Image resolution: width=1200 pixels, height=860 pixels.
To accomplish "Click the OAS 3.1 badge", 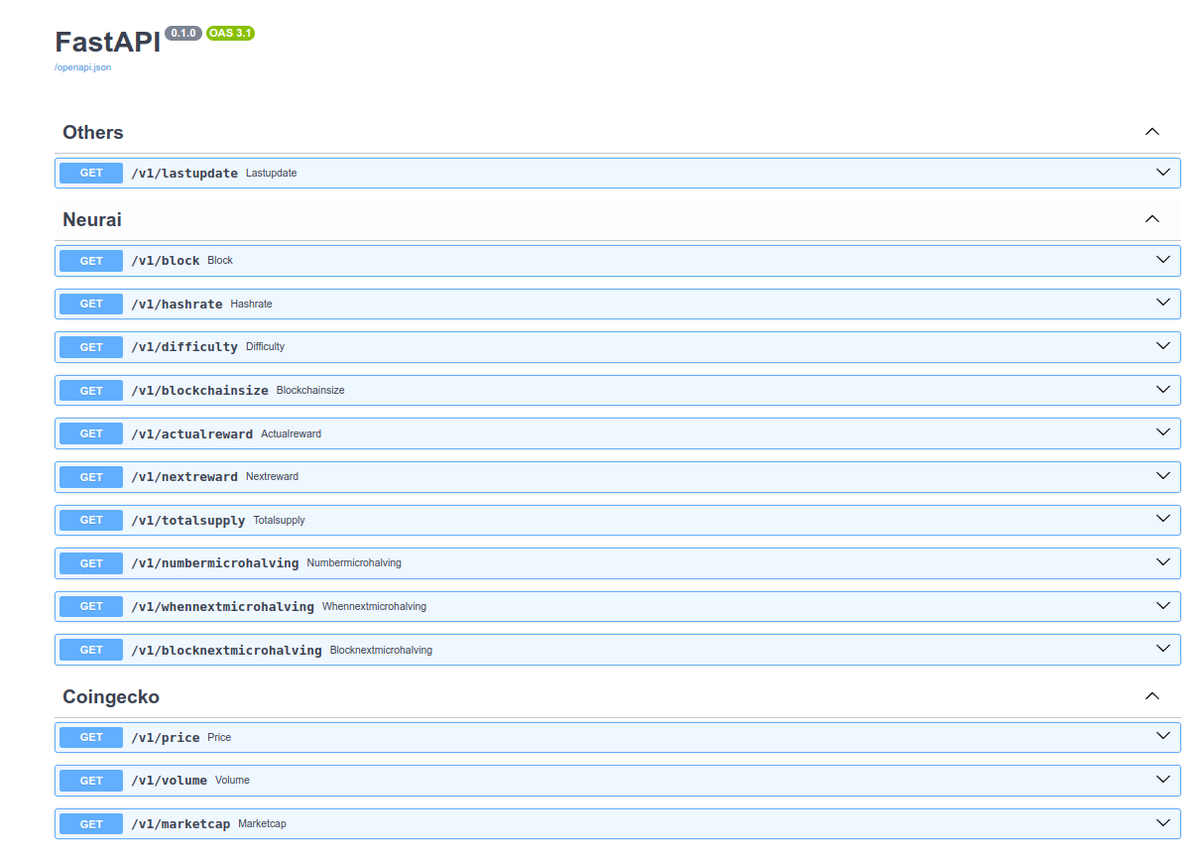I will pos(230,33).
